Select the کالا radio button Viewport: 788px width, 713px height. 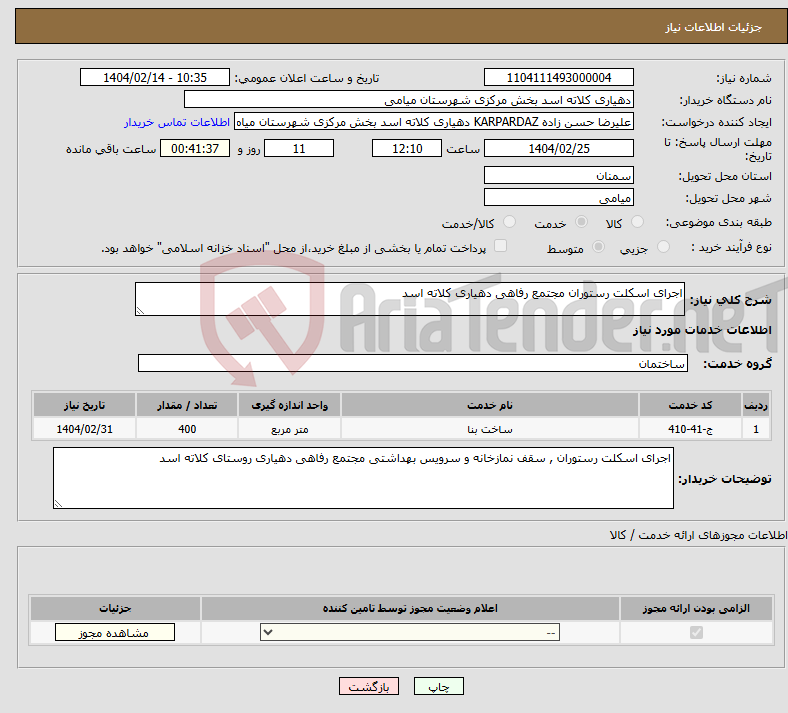(x=637, y=222)
